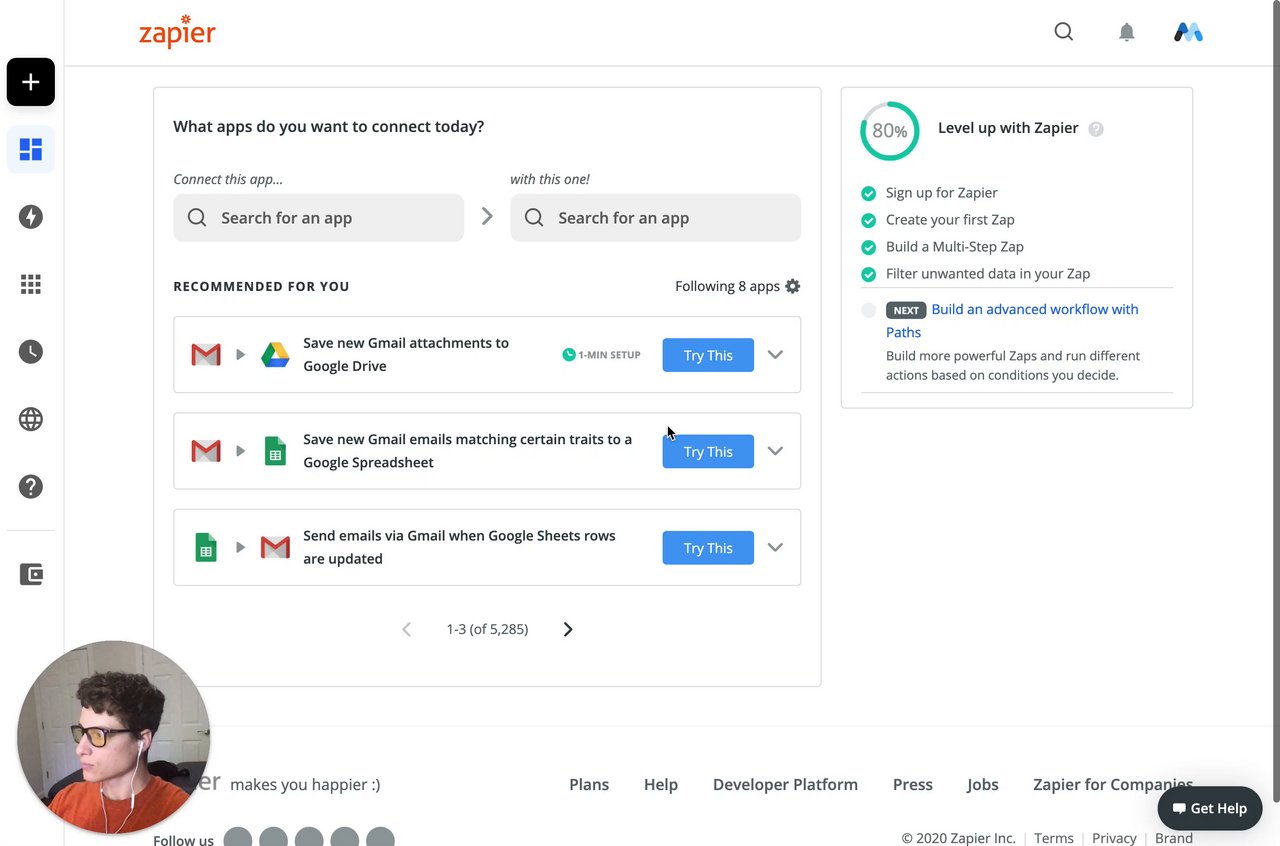The width and height of the screenshot is (1280, 846).
Task: Open Build an advanced workflow with Paths link
Action: click(1034, 310)
